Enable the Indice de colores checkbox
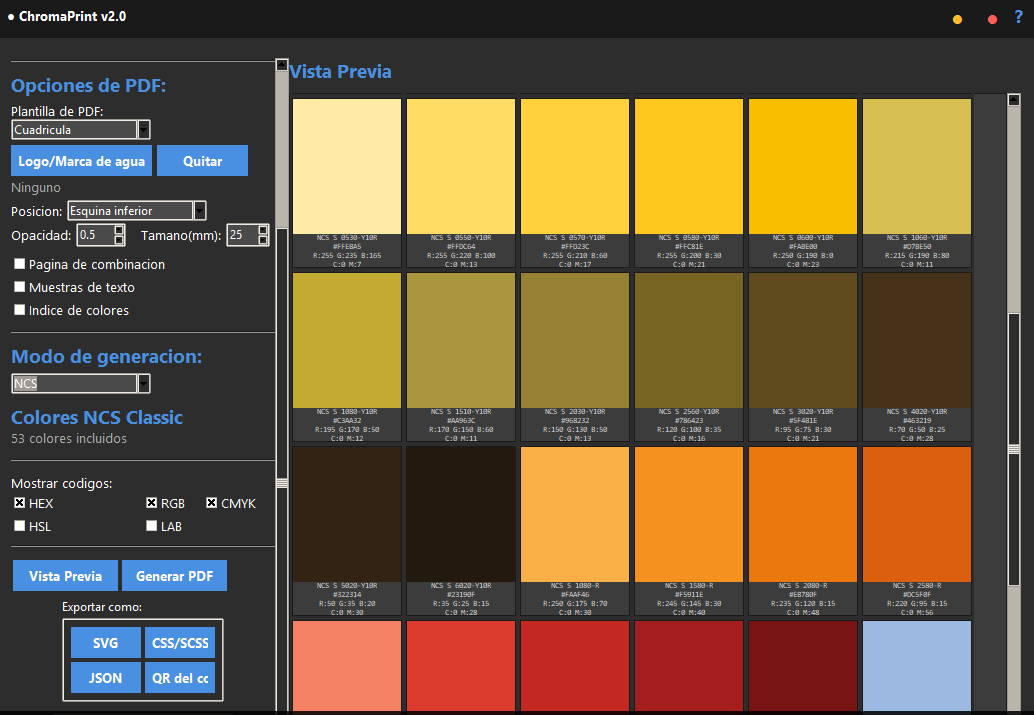 [20, 309]
